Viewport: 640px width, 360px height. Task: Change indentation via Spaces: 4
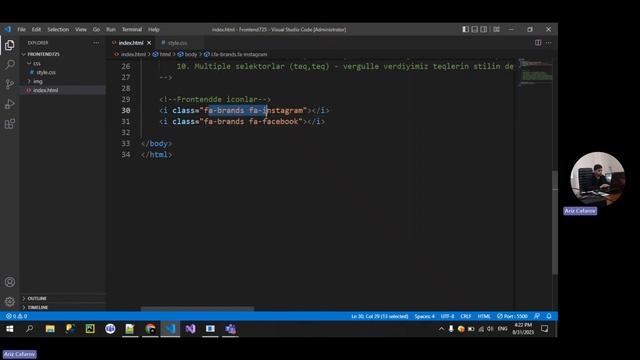(x=424, y=316)
